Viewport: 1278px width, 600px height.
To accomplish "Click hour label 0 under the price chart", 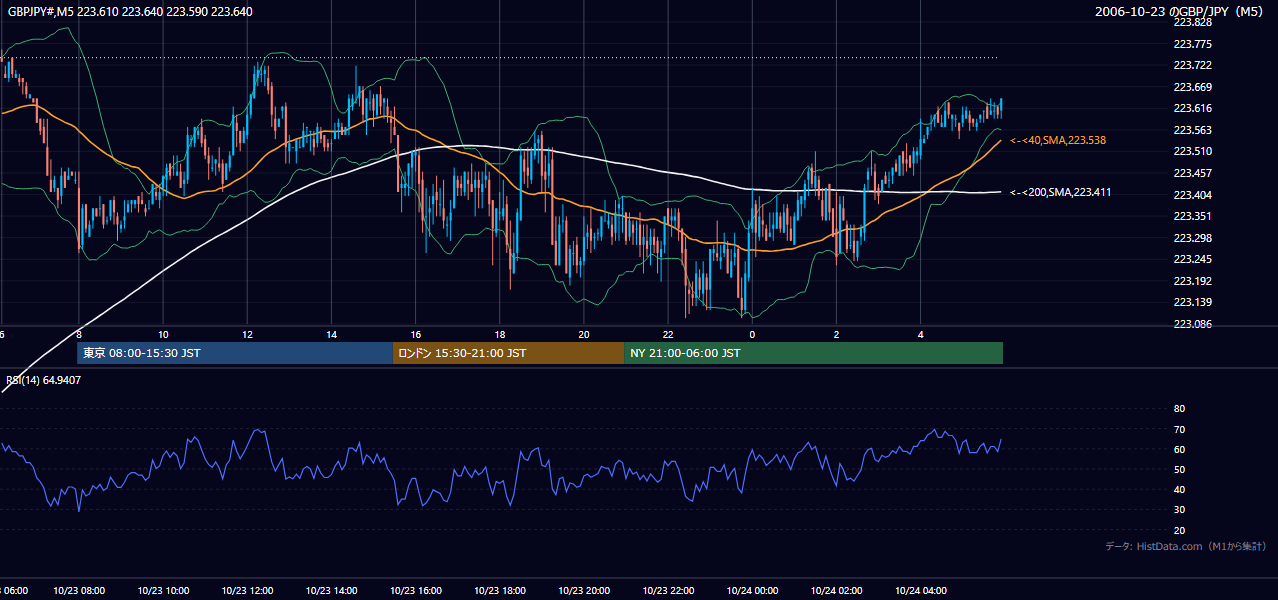I will click(x=752, y=335).
